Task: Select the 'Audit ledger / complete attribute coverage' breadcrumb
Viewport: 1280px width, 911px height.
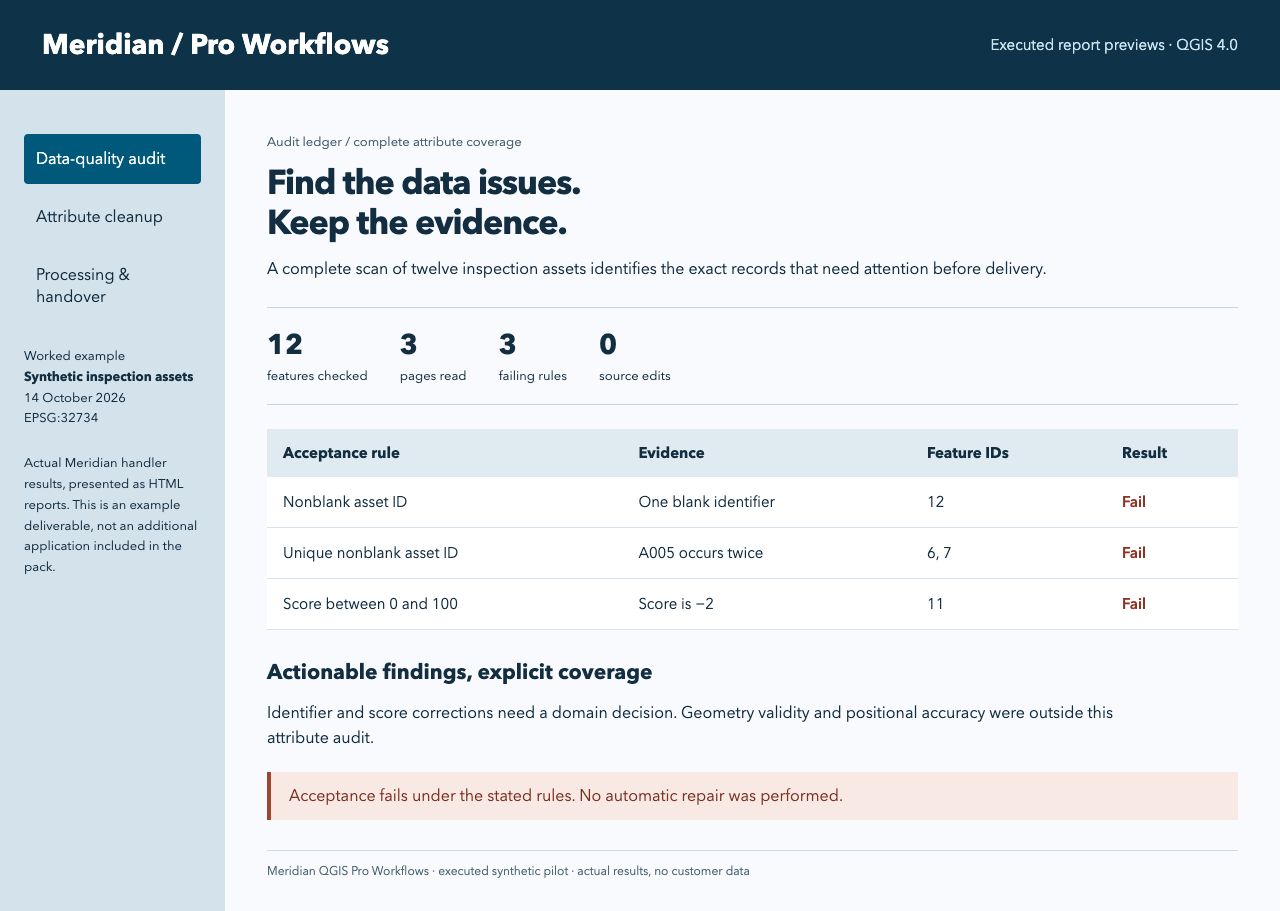Action: pos(394,142)
